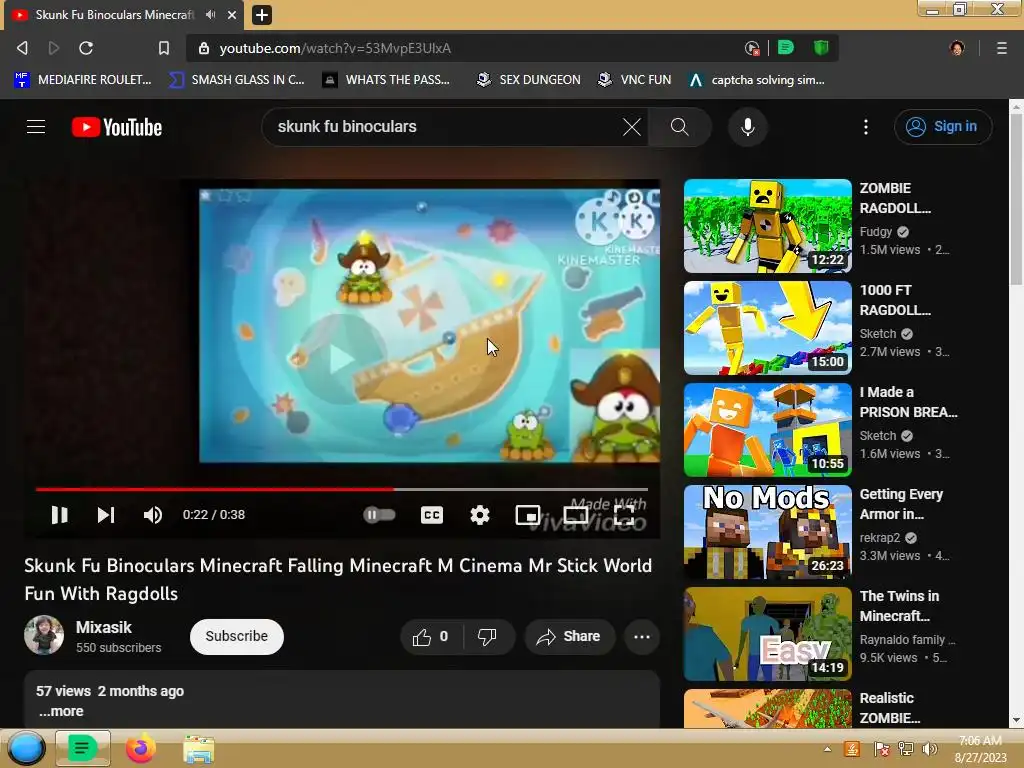Open MEDIAFIRE ROULET... bookmark
Image resolution: width=1024 pixels, height=768 pixels.
point(83,80)
